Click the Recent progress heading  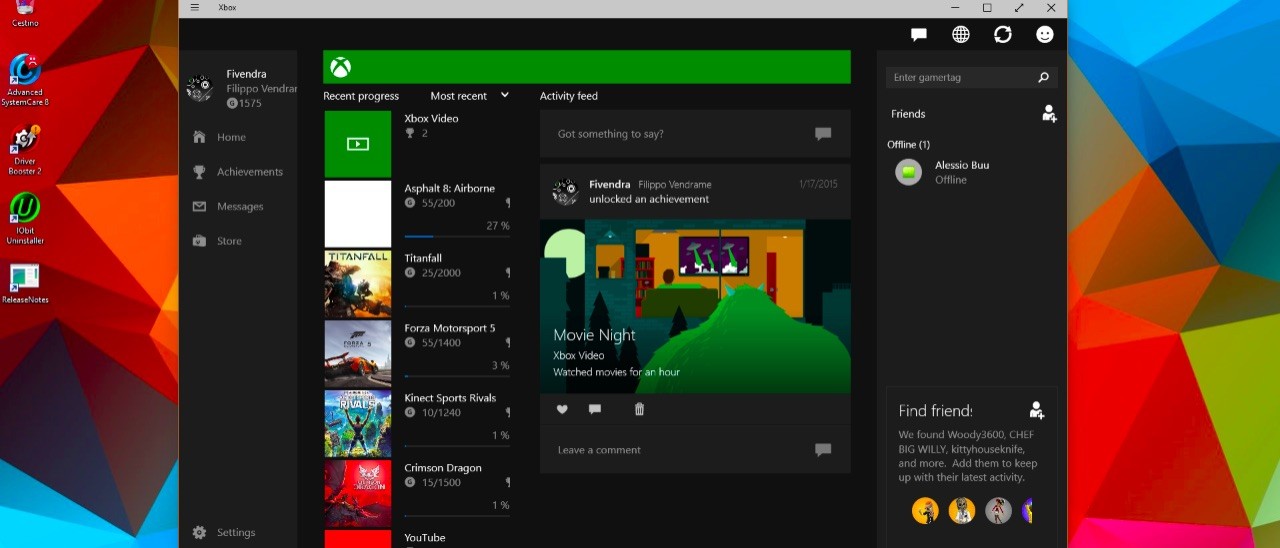click(x=361, y=96)
